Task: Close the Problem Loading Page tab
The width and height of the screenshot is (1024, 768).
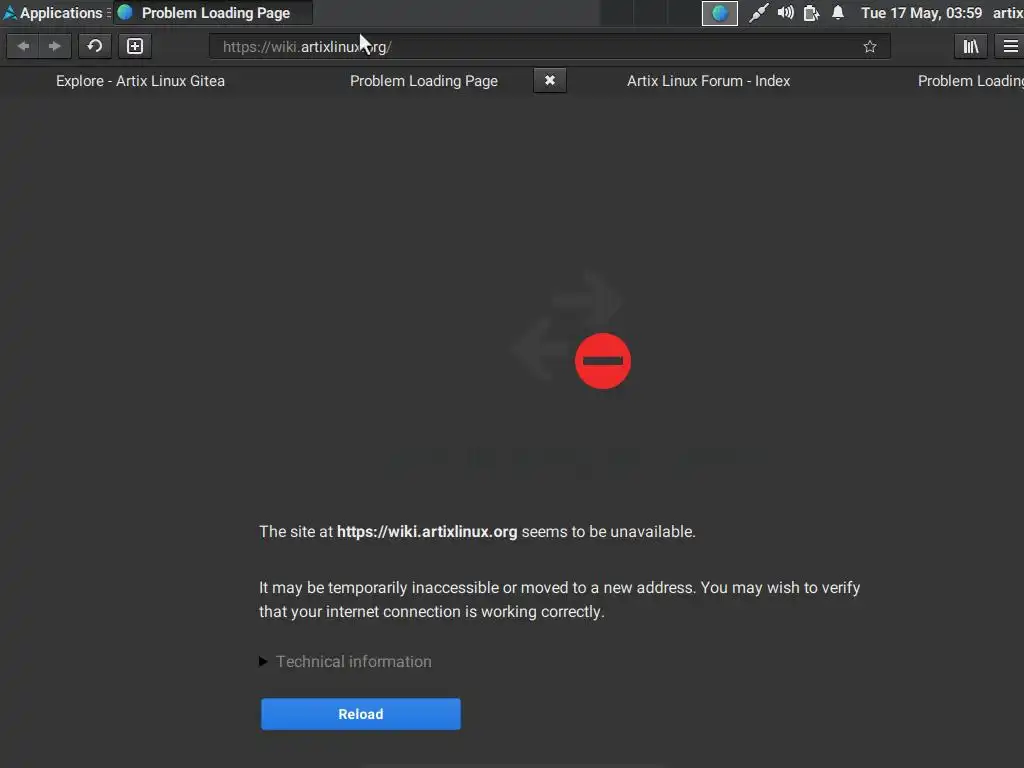Action: tap(550, 80)
